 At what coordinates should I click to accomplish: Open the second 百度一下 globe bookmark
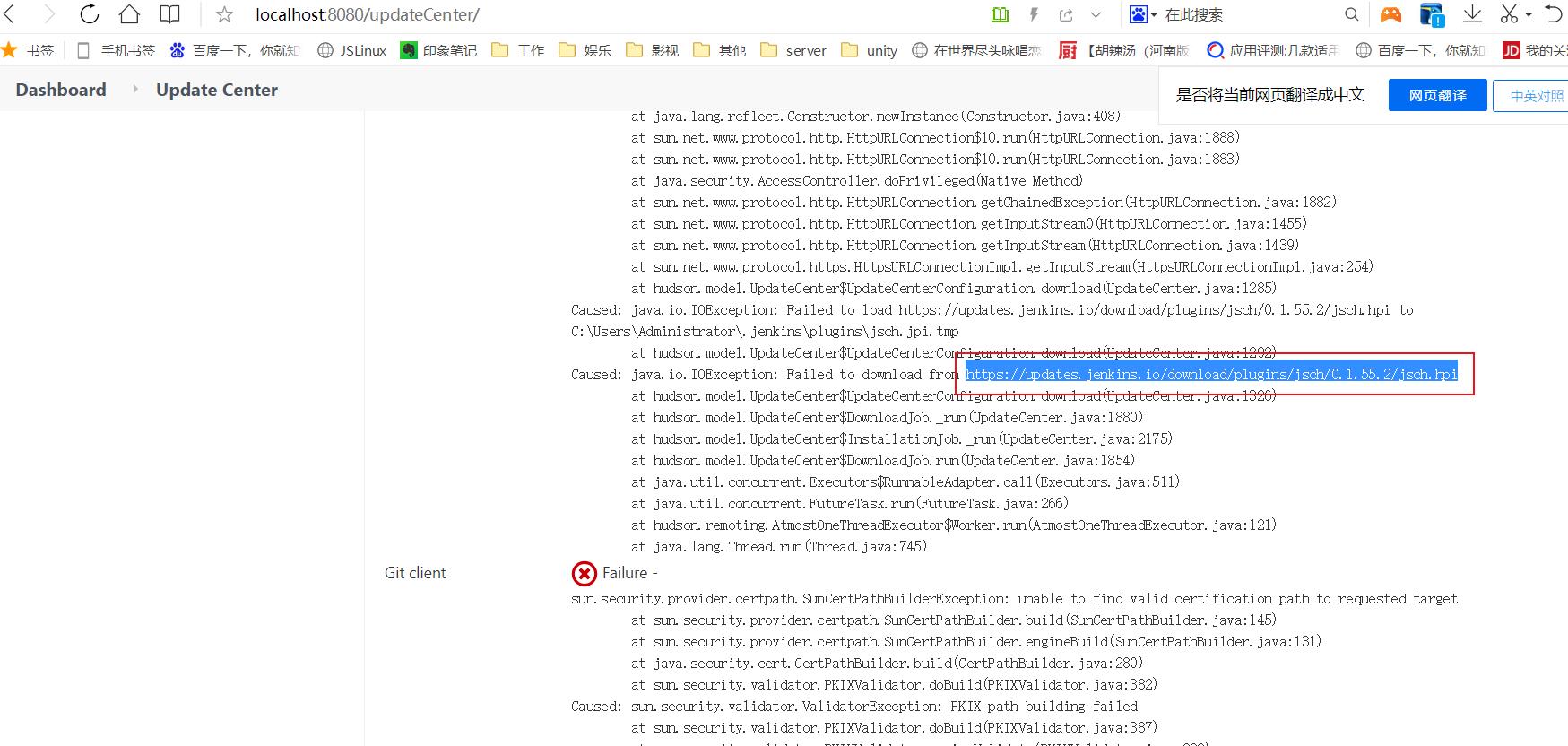tap(1421, 50)
